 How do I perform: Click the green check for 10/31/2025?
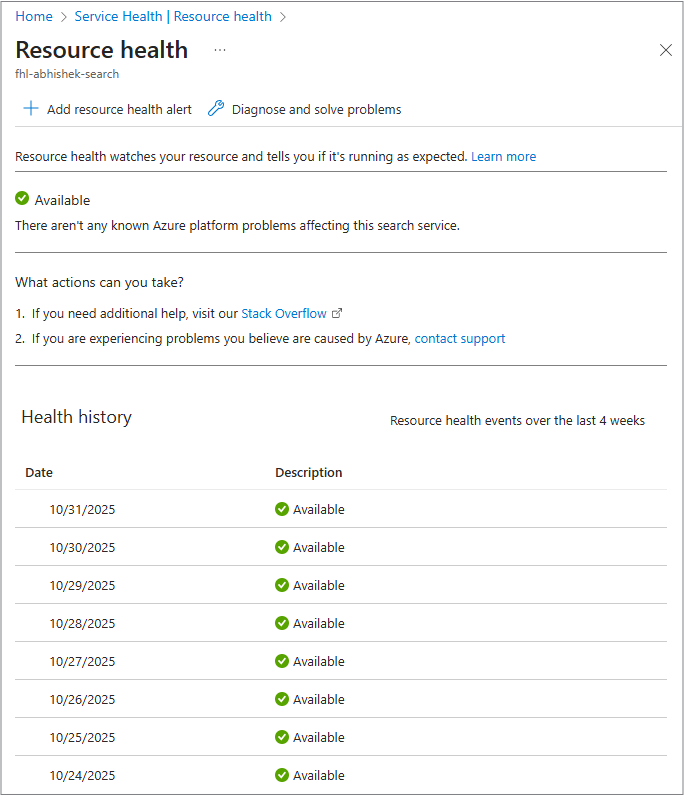(282, 509)
